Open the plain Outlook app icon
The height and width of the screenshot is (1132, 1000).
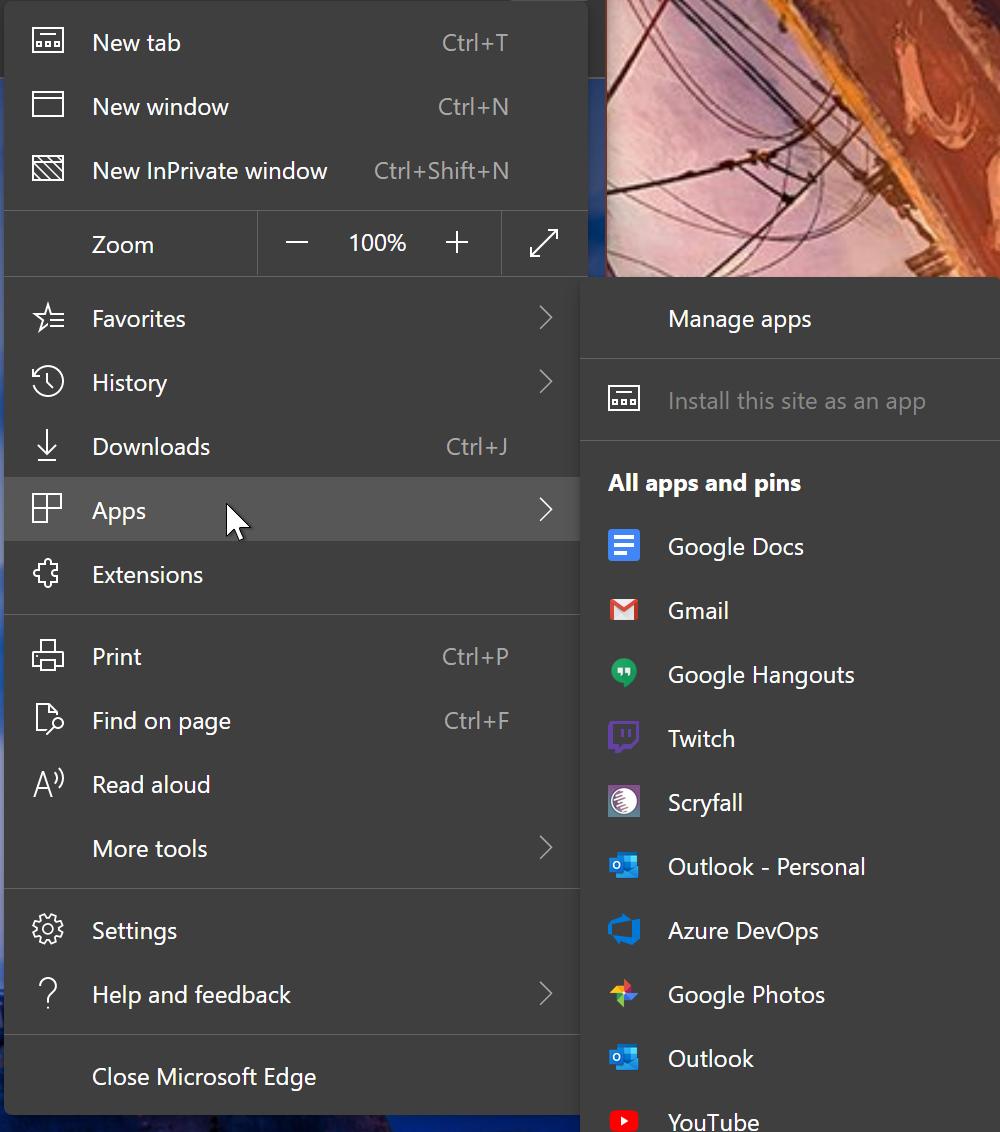pos(624,1058)
